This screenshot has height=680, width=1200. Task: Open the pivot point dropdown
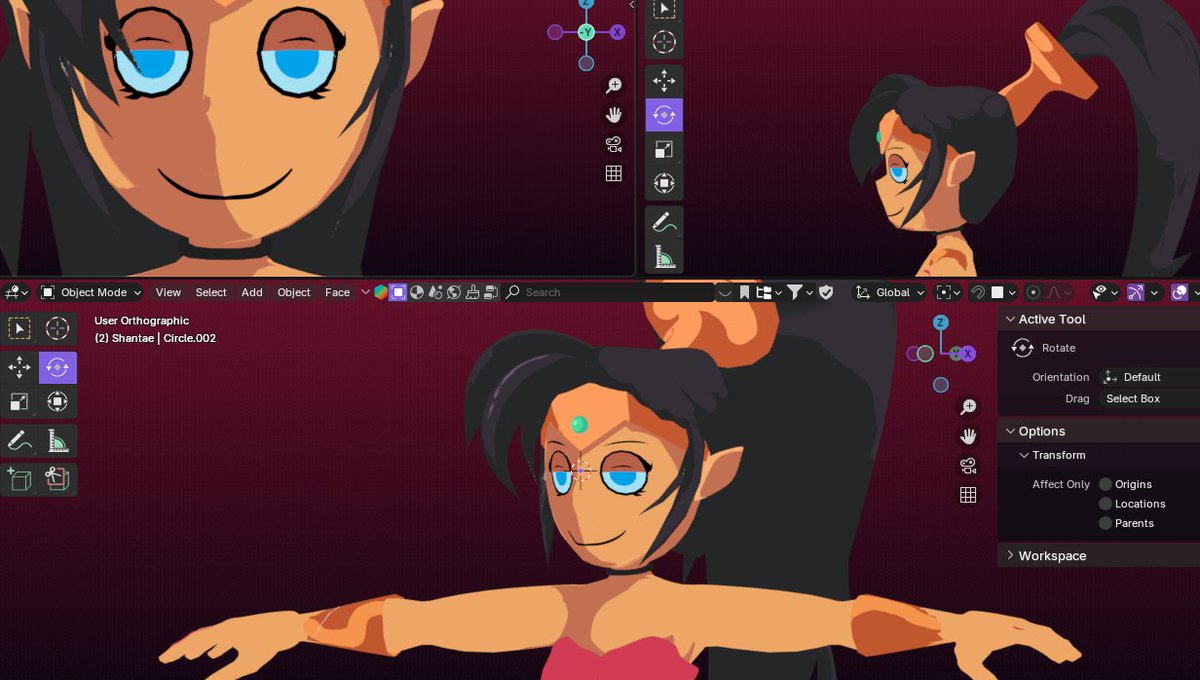pyautogui.click(x=948, y=292)
